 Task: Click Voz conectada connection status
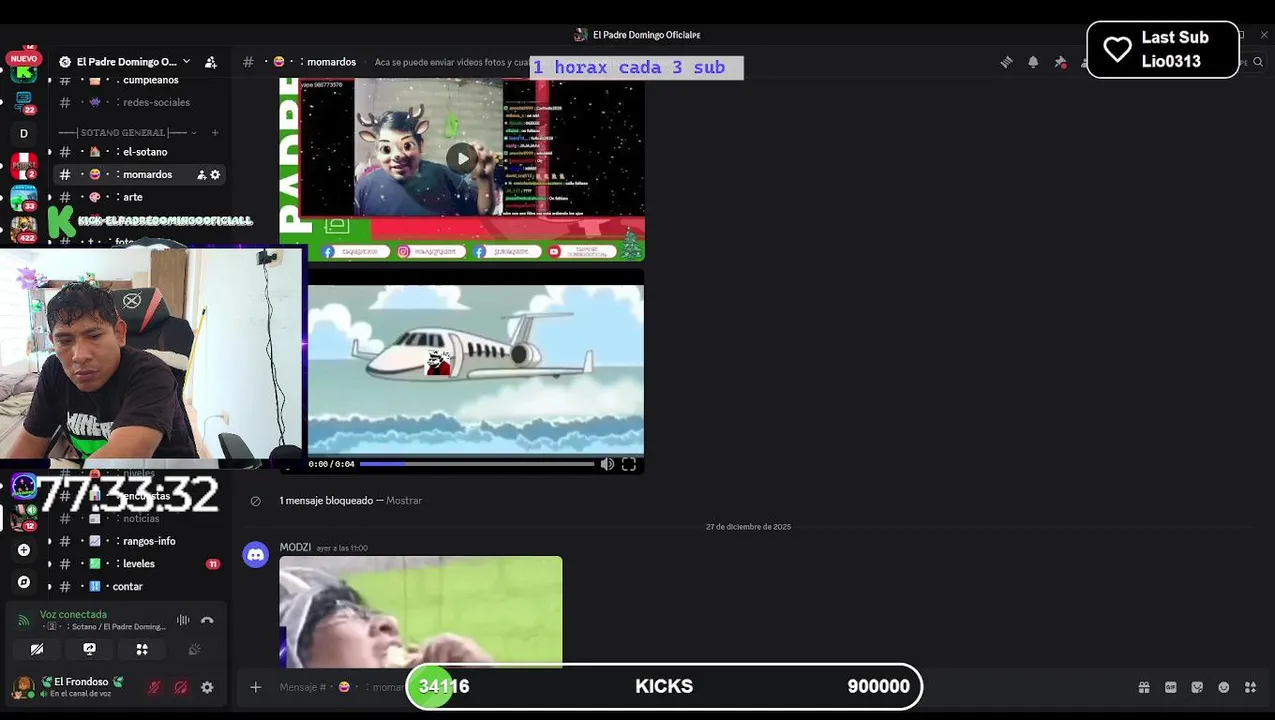click(x=73, y=615)
